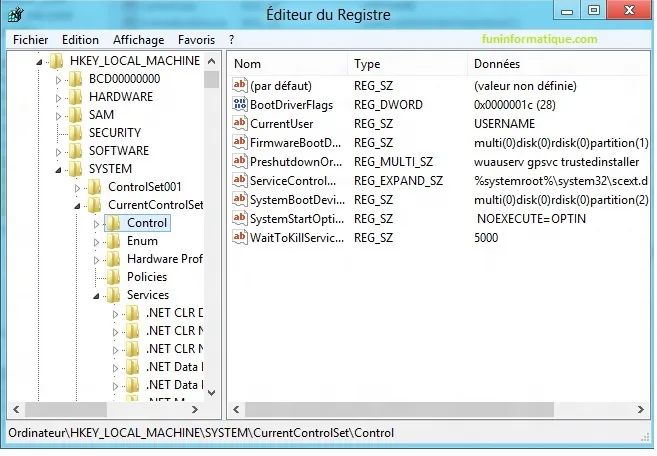Collapse the SYSTEM key arrow

click(x=58, y=170)
